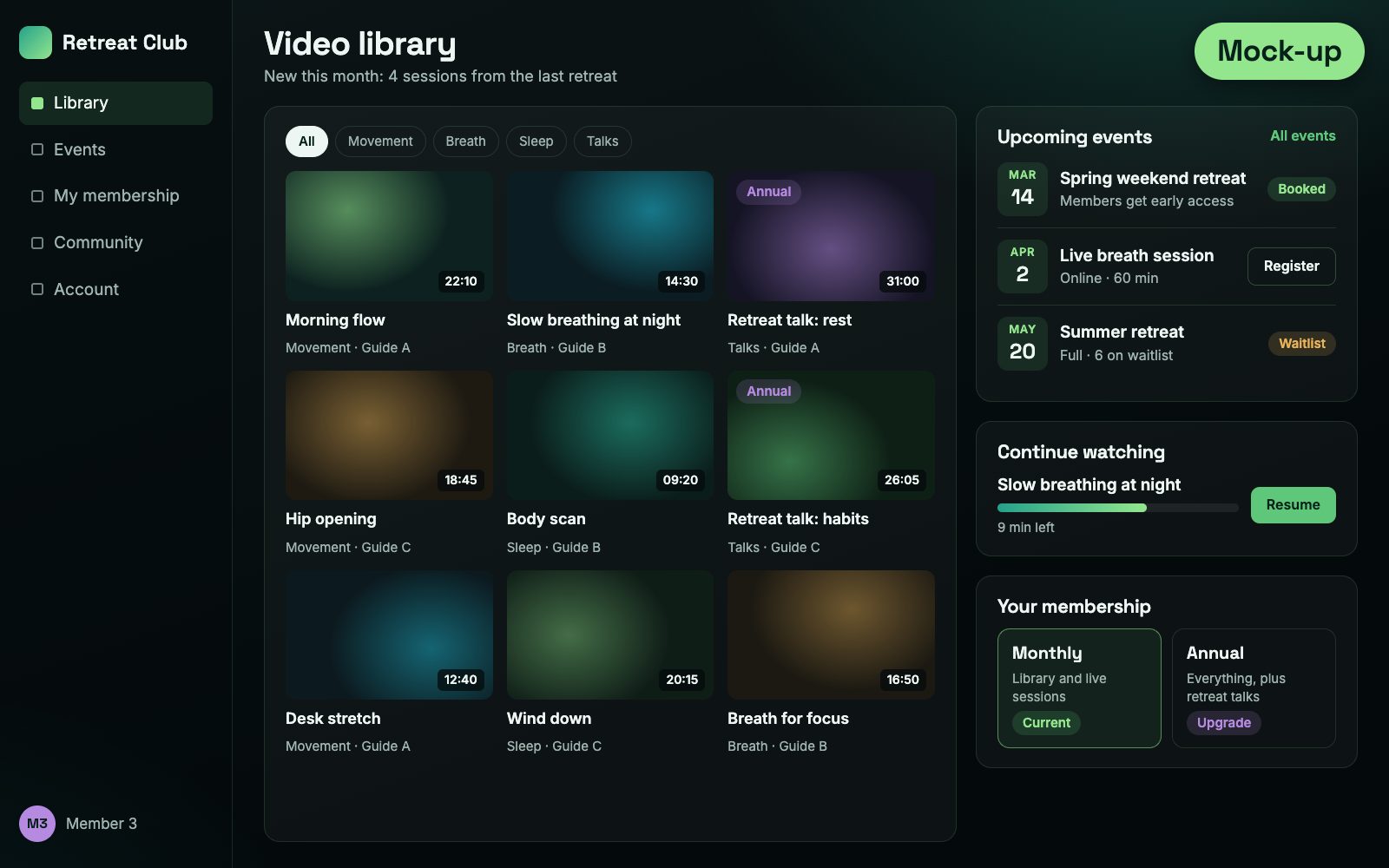Click the My membership sidebar icon
1389x868 pixels.
(x=37, y=196)
